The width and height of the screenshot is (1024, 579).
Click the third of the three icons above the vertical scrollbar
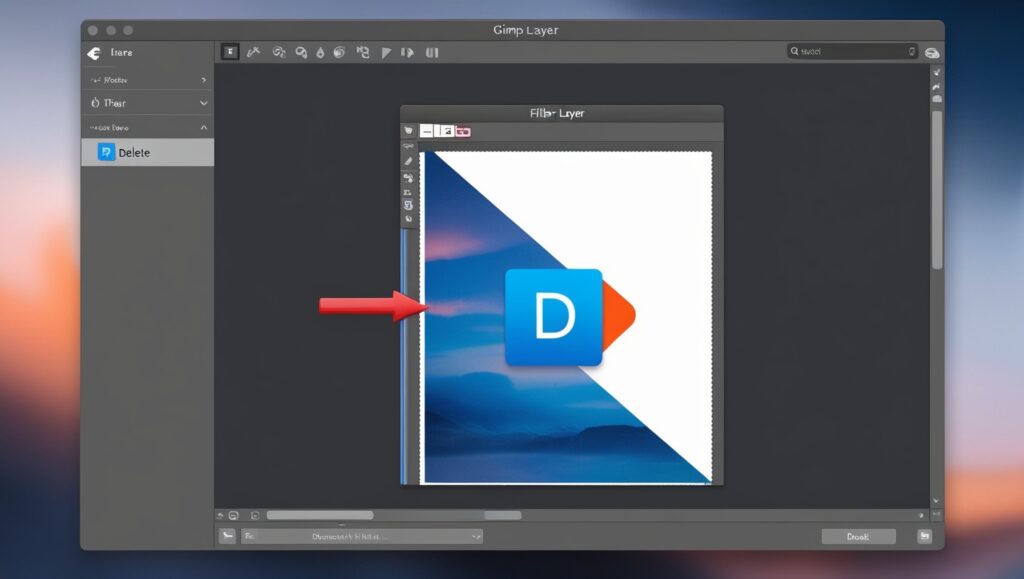click(x=936, y=99)
